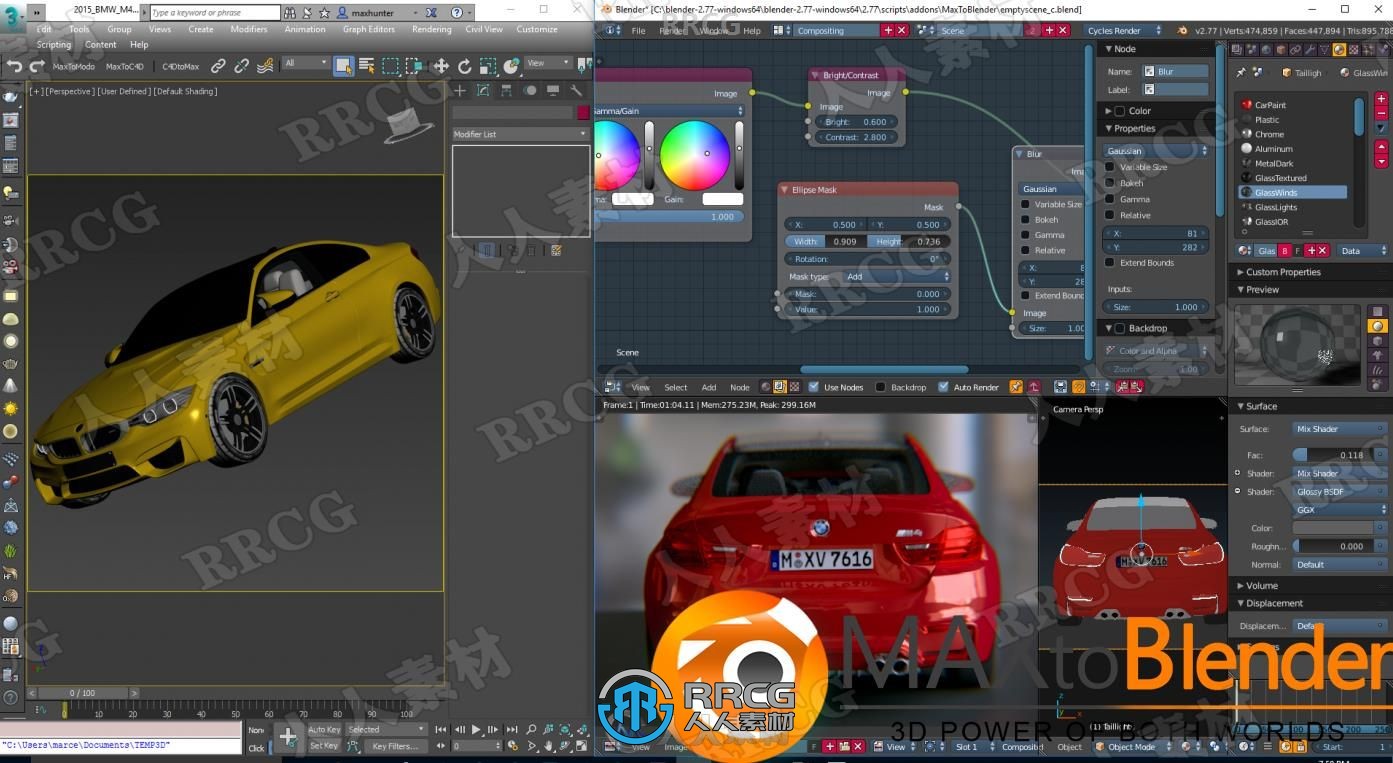The image size is (1393, 763).
Task: Click the Blur node Name field
Action: click(x=1176, y=72)
